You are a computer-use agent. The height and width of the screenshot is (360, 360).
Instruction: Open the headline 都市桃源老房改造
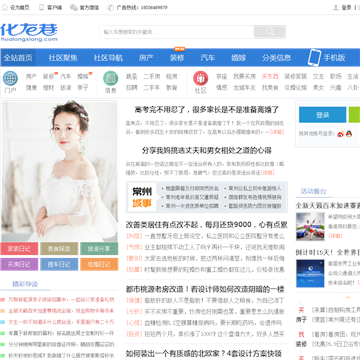pyautogui.click(x=205, y=289)
